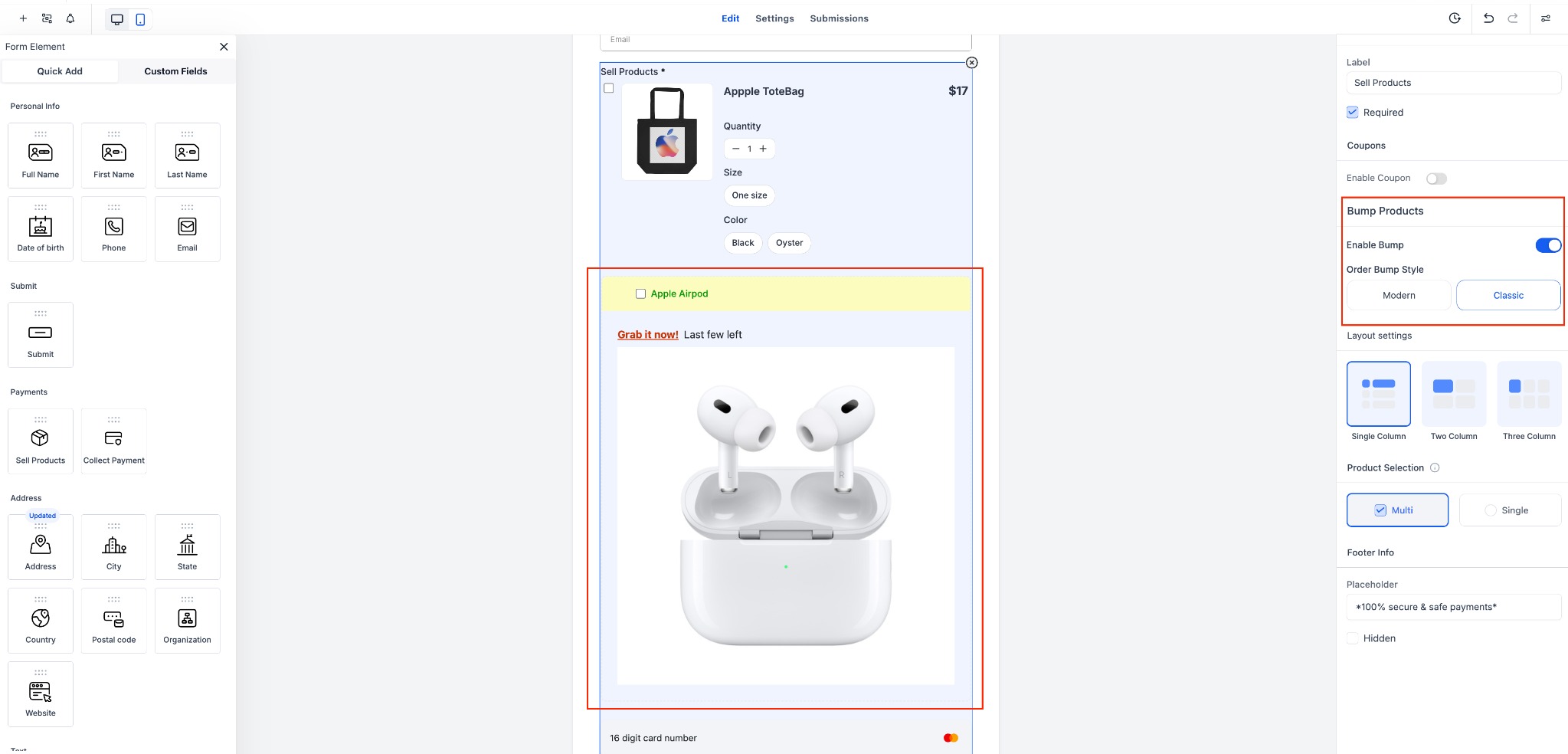Image resolution: width=1568 pixels, height=754 pixels.
Task: Switch to Custom Fields tab
Action: 175,71
